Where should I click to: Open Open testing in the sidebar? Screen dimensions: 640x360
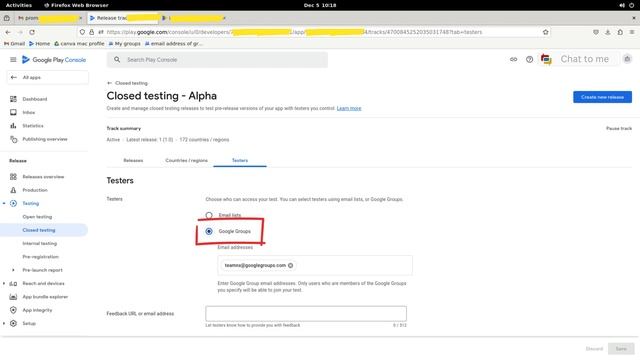(x=37, y=217)
